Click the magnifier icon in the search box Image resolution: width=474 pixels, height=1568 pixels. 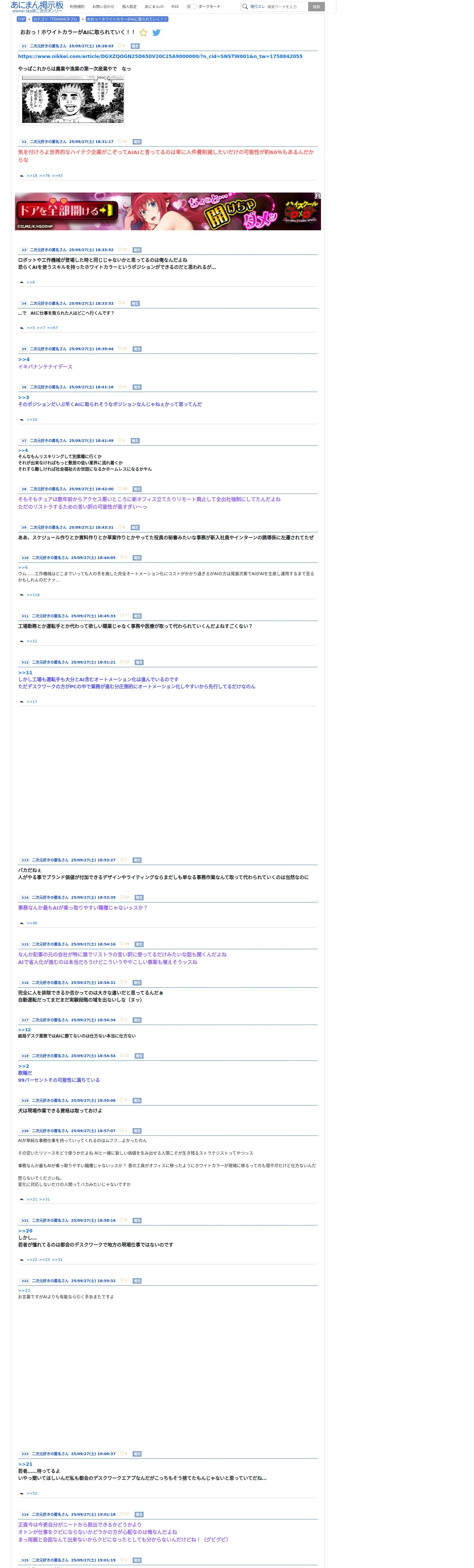coord(245,7)
